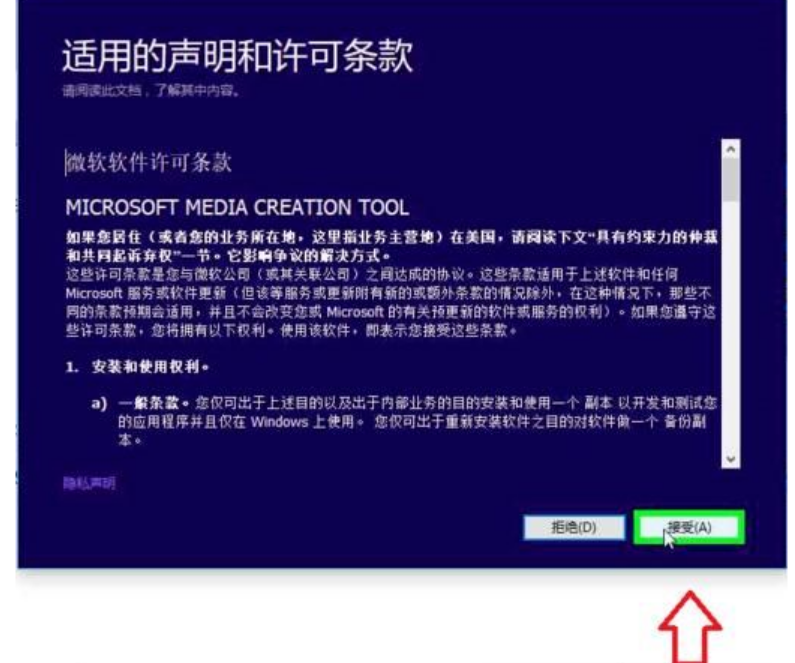This screenshot has height=663, width=795.
Task: Click the bold arbitration notice paragraph
Action: 390,241
